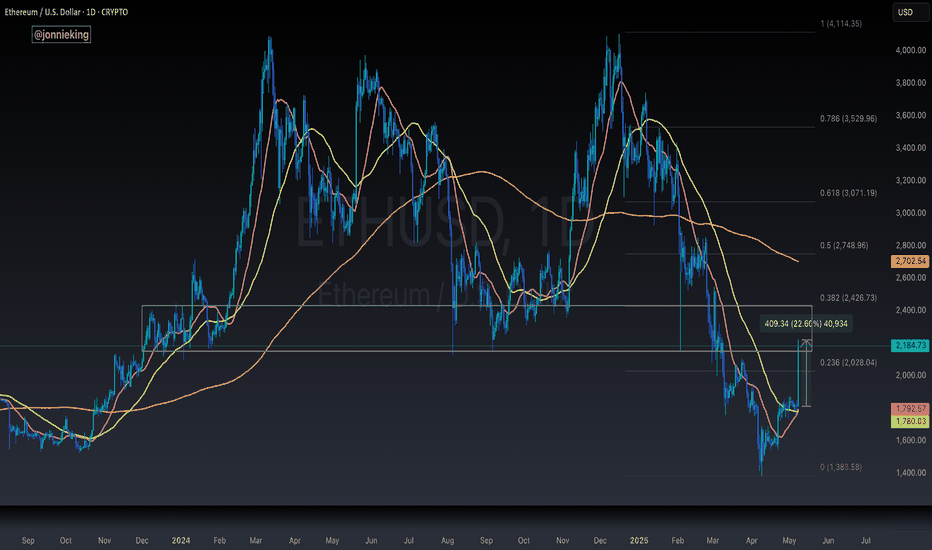Click the Ethereum / U.S. Dollar symbol title

pyautogui.click(x=66, y=12)
